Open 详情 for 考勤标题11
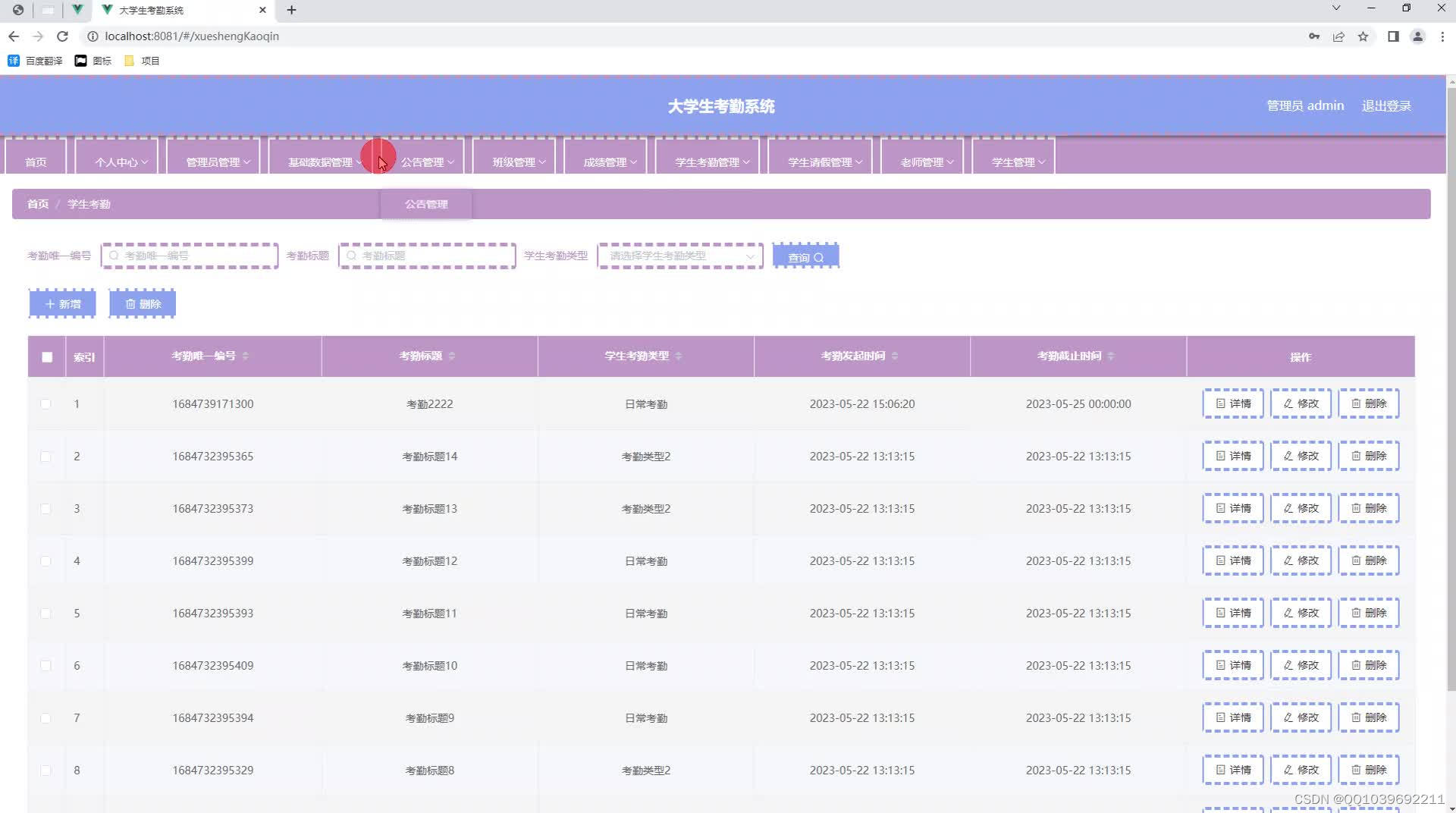The width and height of the screenshot is (1456, 813). click(1233, 613)
